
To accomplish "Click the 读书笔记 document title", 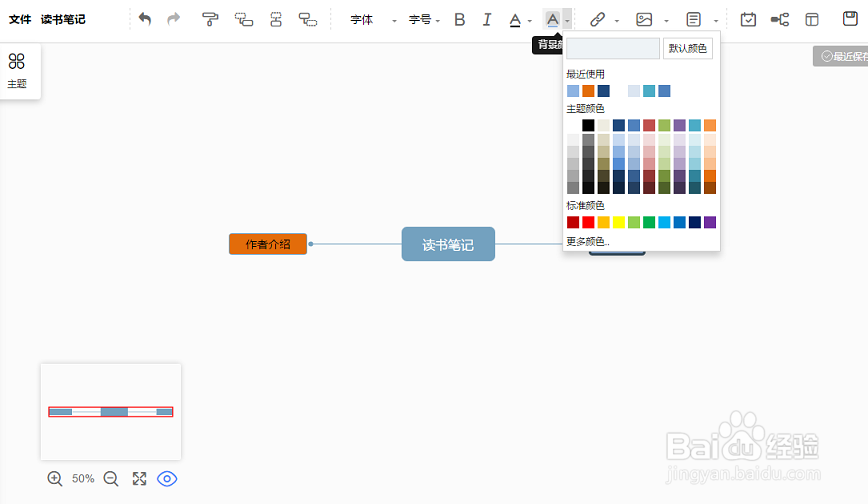I will pyautogui.click(x=63, y=19).
